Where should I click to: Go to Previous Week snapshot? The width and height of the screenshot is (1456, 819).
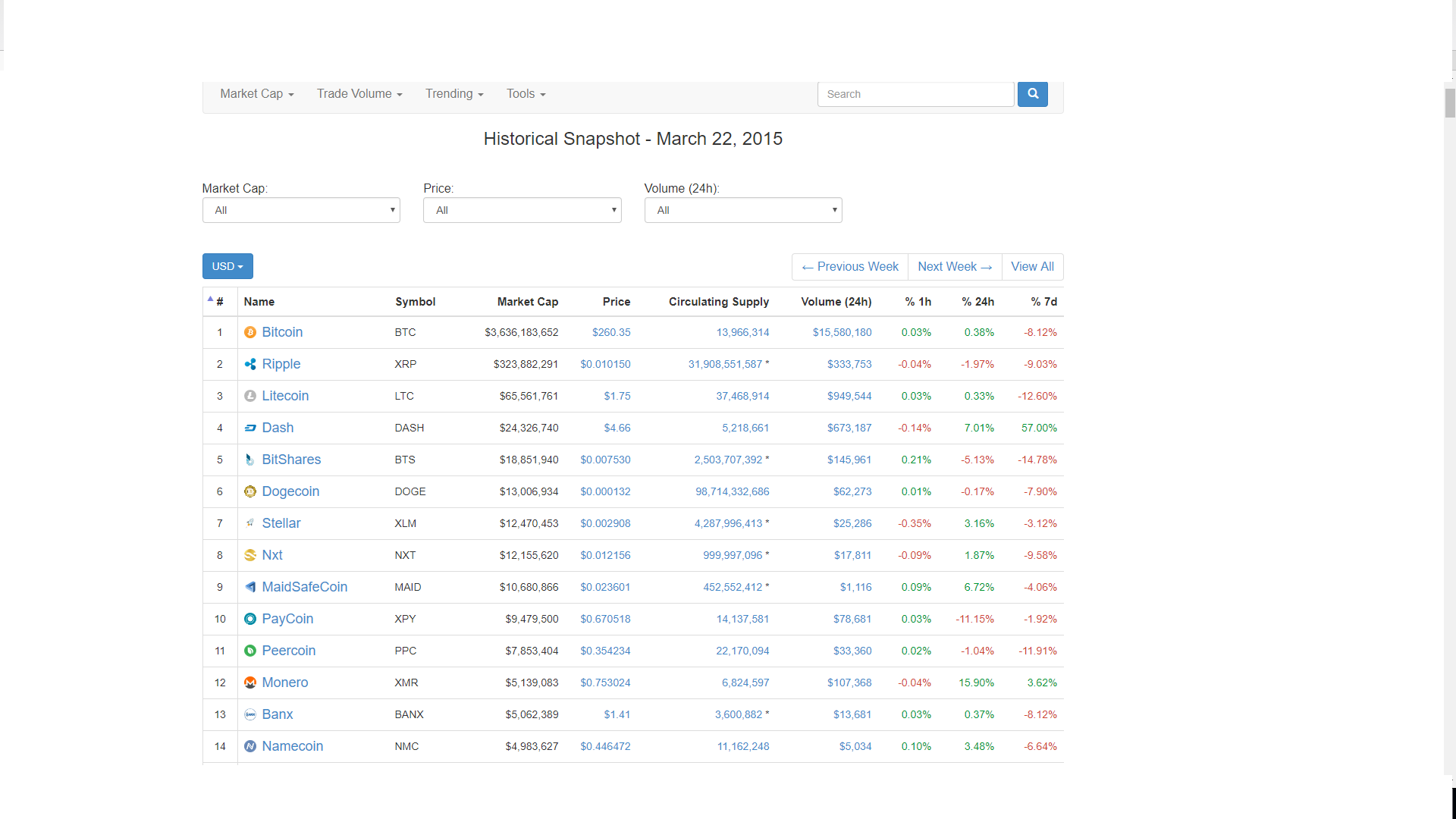[850, 267]
